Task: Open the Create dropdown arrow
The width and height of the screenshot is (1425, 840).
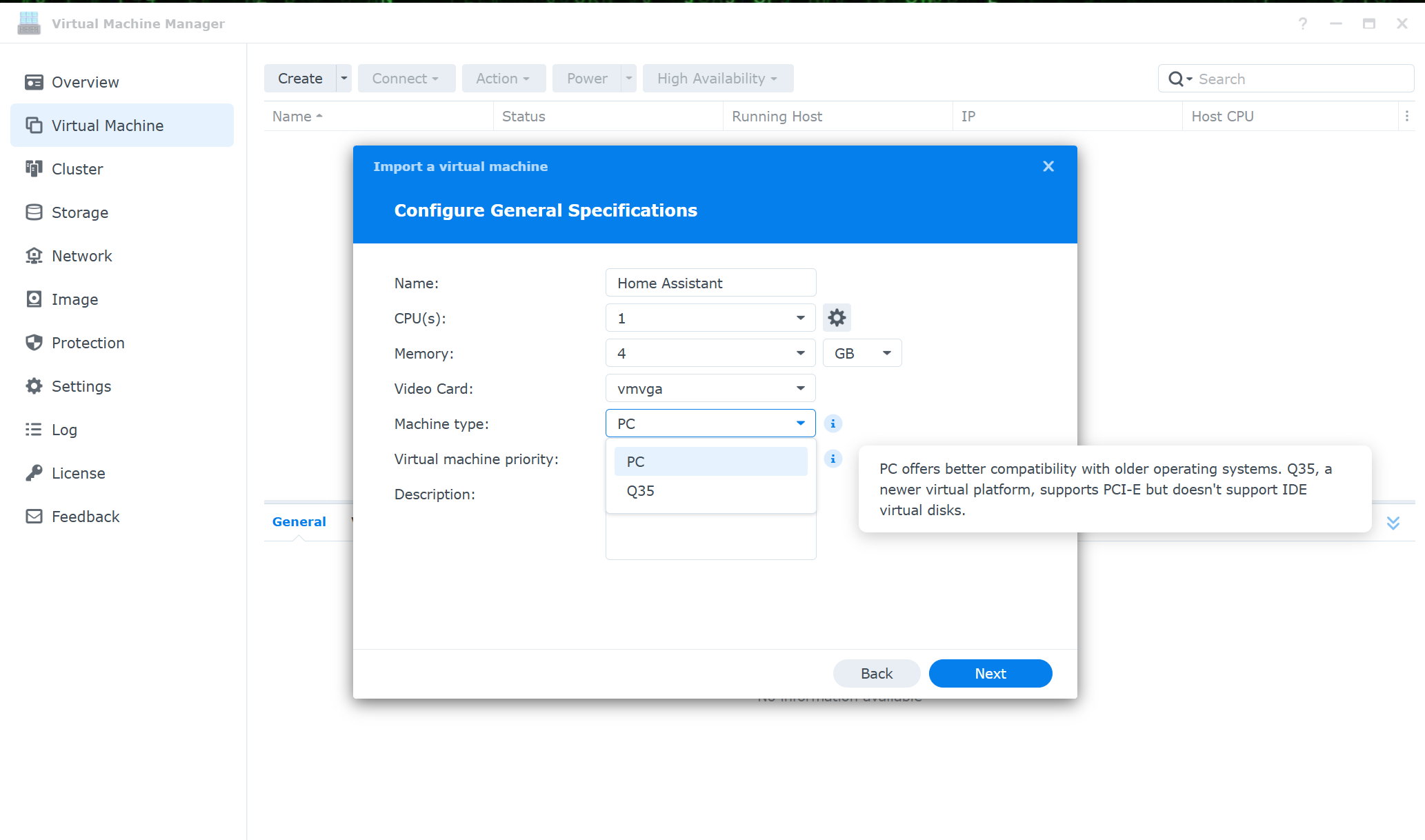Action: 344,79
